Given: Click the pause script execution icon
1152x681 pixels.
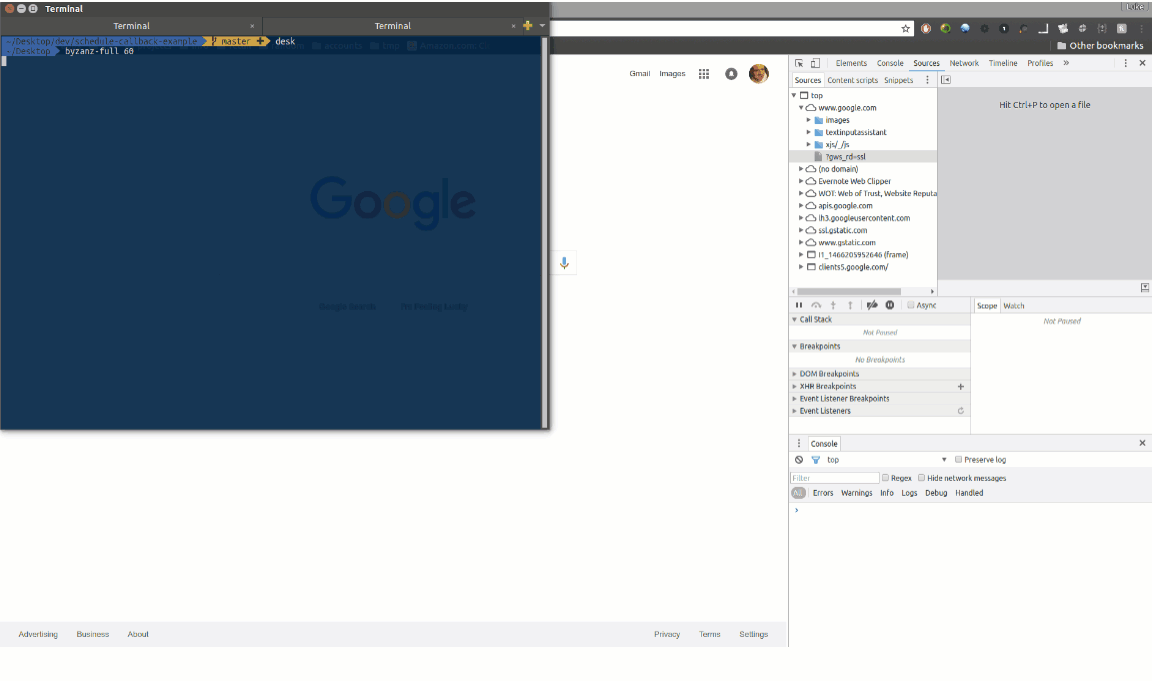Looking at the screenshot, I should tap(798, 305).
